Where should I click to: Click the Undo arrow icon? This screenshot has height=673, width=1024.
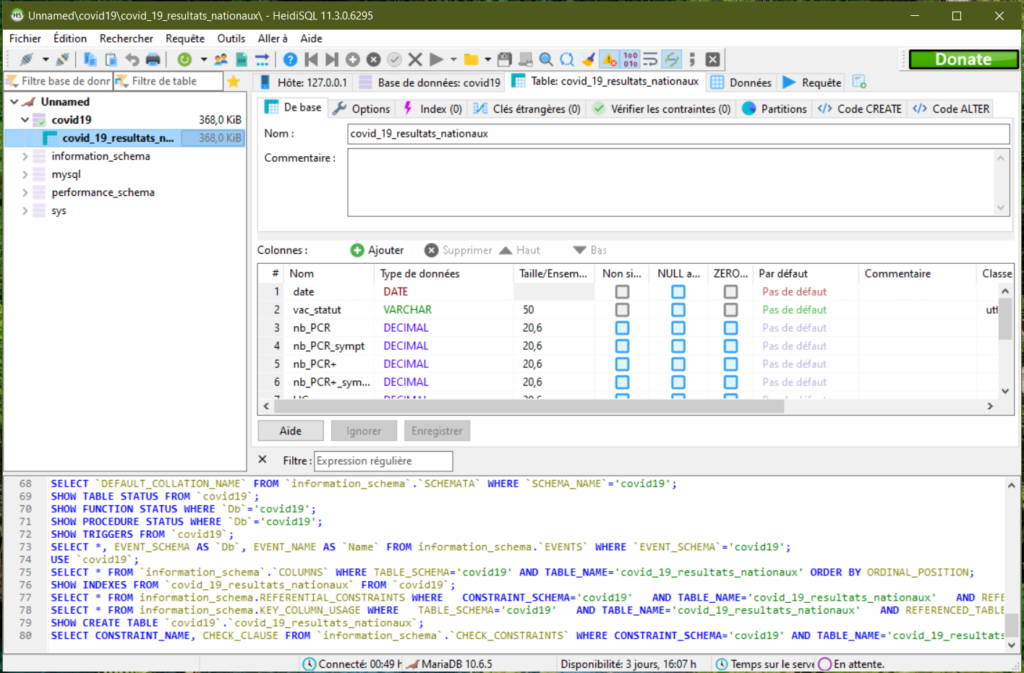pos(132,60)
